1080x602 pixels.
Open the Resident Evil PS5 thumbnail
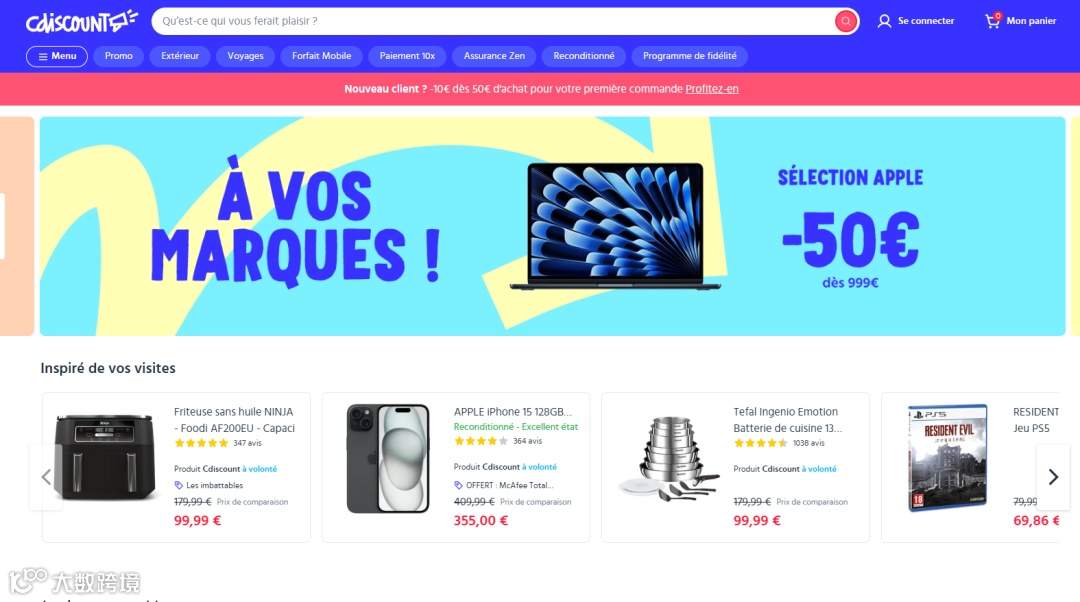(948, 457)
